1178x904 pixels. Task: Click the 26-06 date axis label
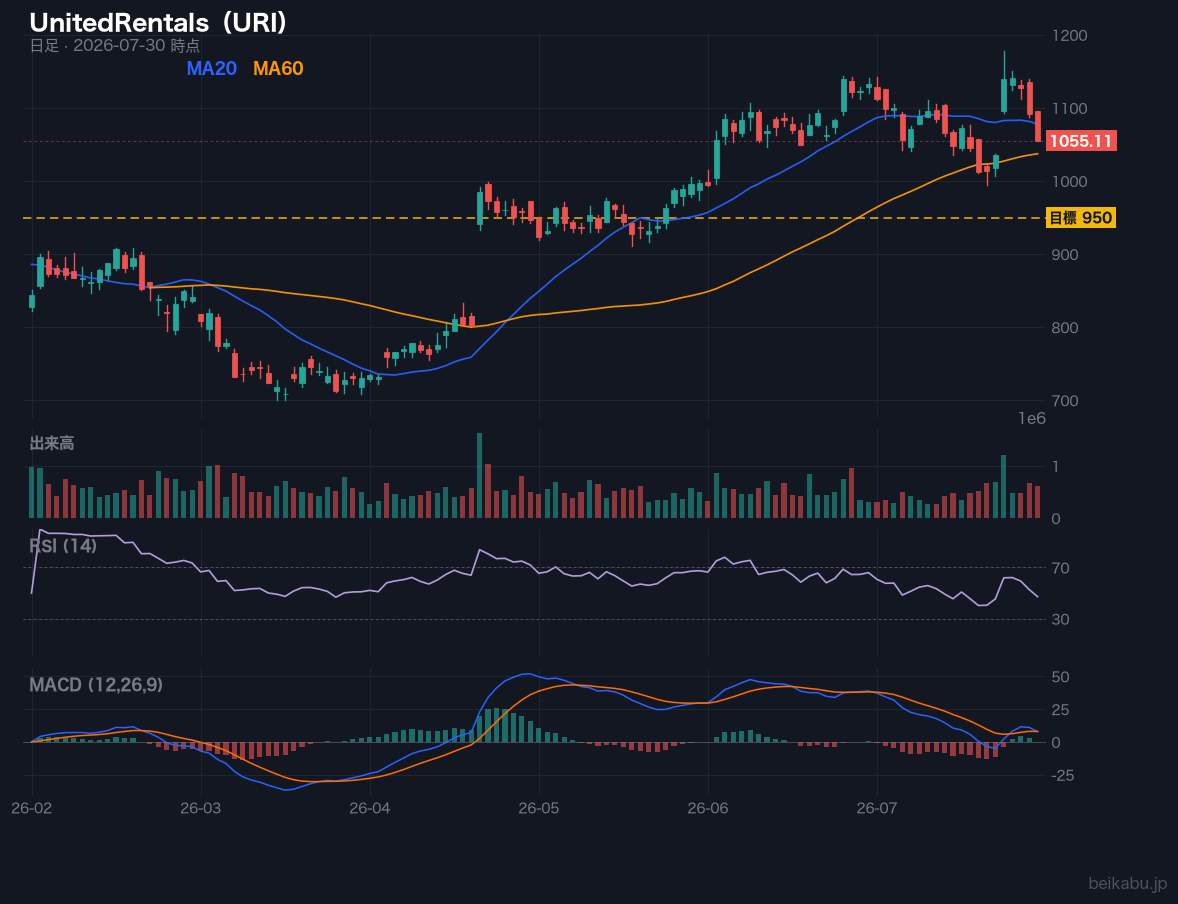point(708,809)
